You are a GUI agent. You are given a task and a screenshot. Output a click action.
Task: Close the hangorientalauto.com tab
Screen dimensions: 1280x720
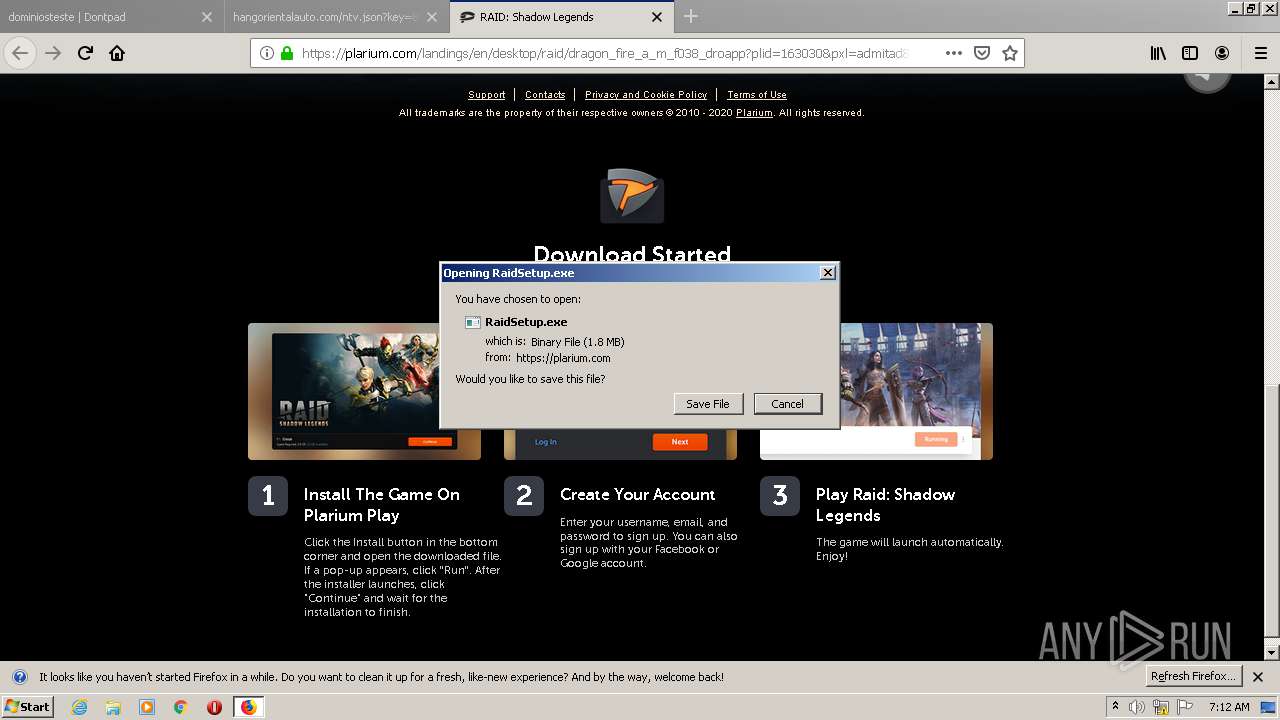tap(432, 17)
